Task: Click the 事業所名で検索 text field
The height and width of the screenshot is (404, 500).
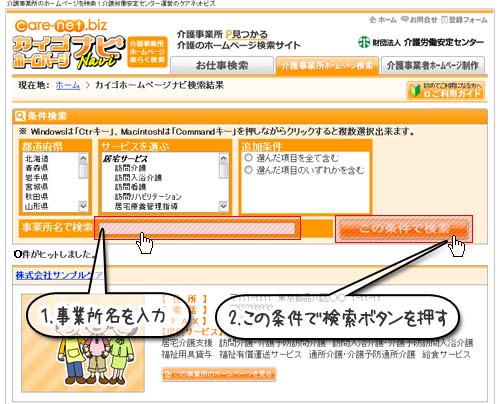Action: coord(197,228)
